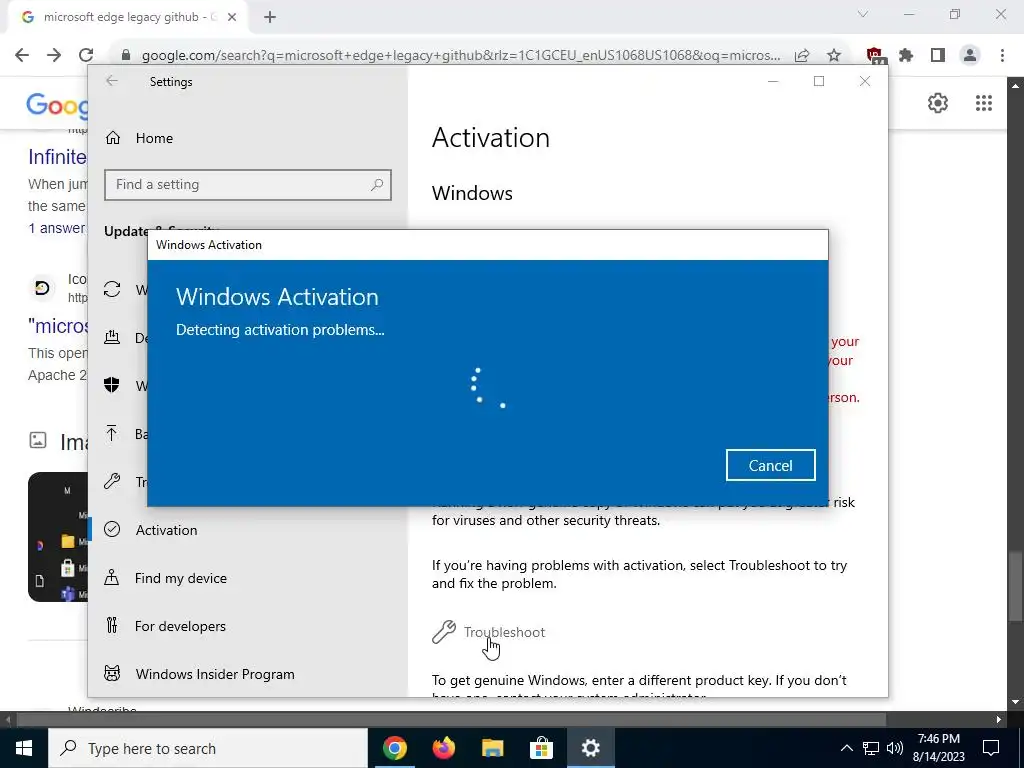1024x768 pixels.
Task: Close the microsoft edge legacy github tab
Action: pyautogui.click(x=232, y=17)
